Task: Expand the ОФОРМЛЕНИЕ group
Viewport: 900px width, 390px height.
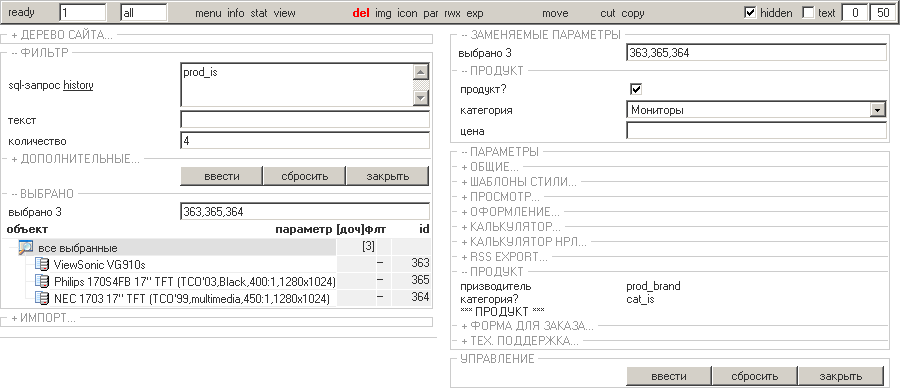Action: point(510,212)
